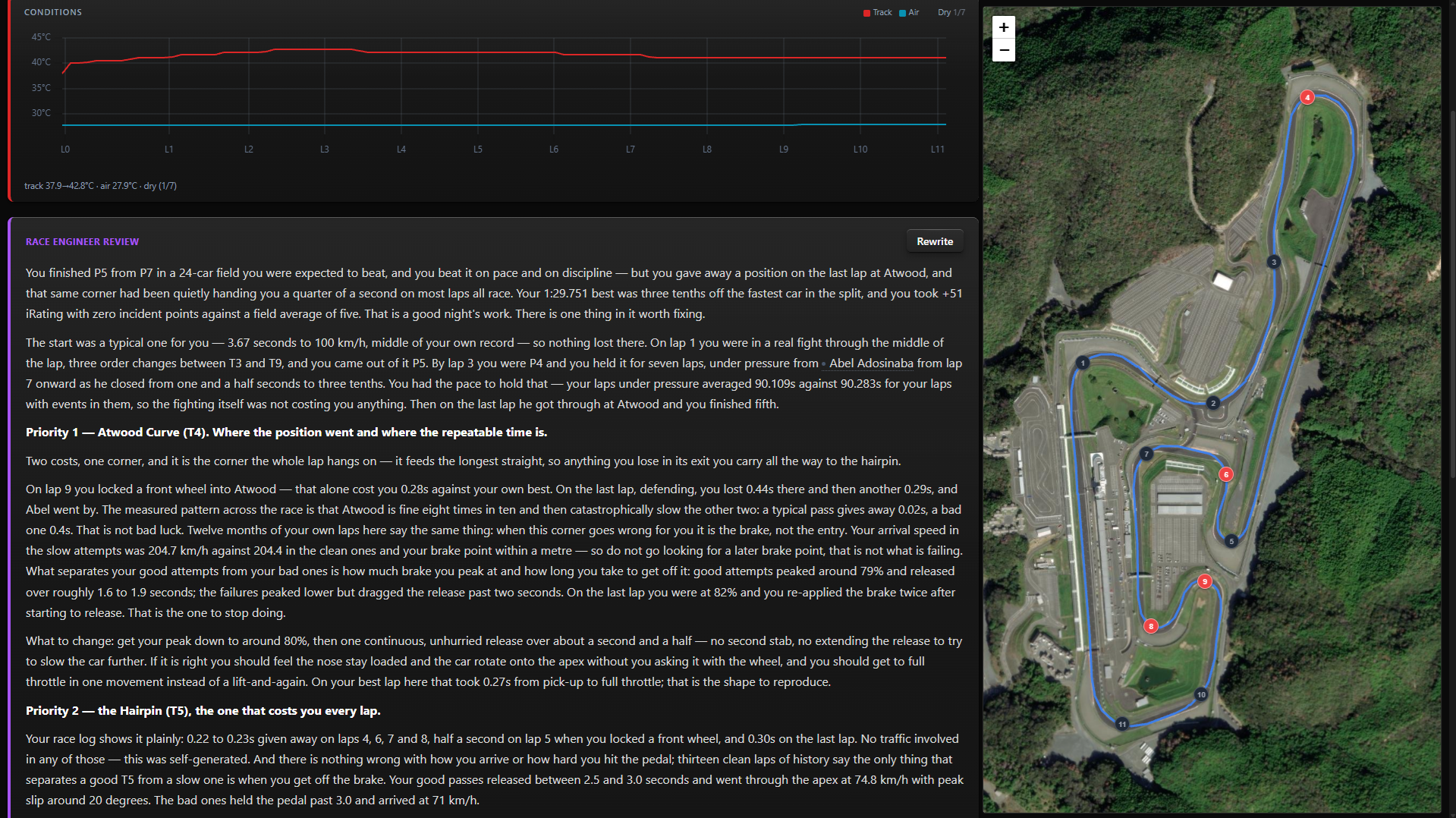Click the blue Air legend swatch
This screenshot has width=1456, height=818.
[x=902, y=13]
